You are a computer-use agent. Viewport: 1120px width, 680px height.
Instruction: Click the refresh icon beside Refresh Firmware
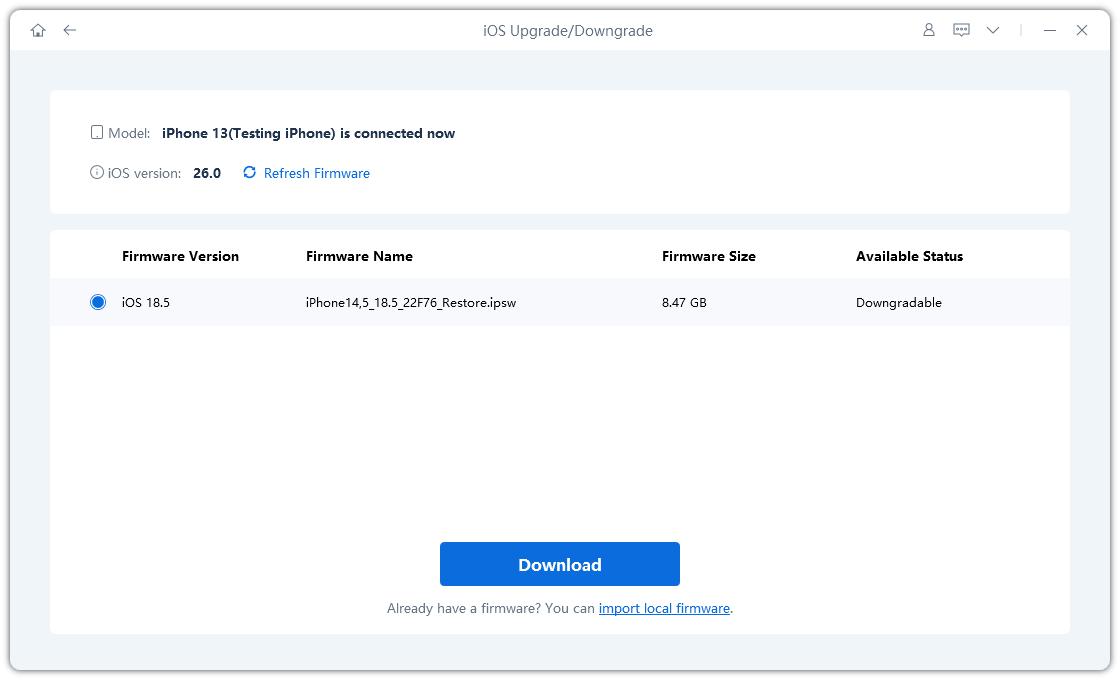(x=248, y=172)
